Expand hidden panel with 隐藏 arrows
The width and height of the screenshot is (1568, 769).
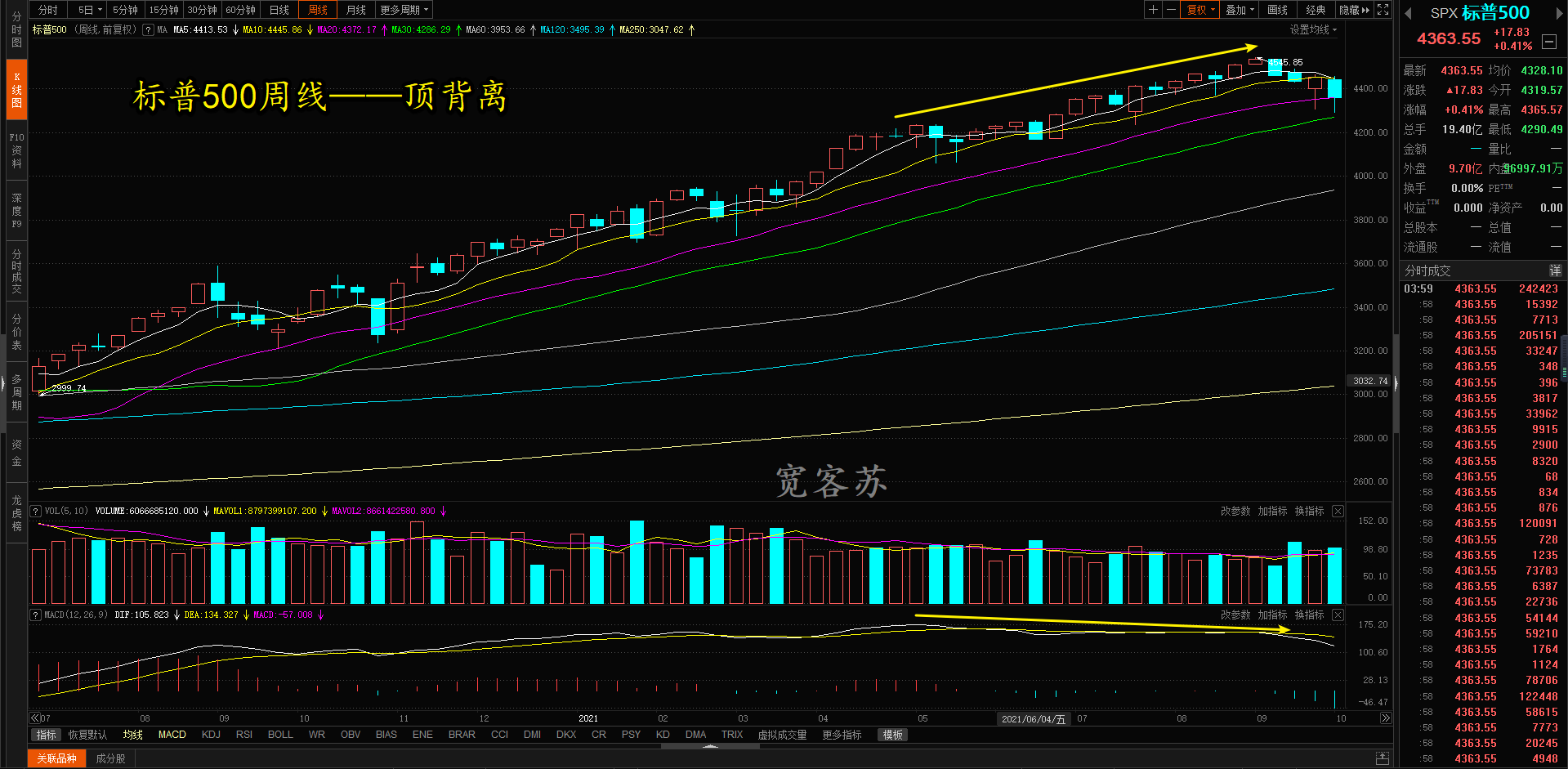pos(1354,10)
